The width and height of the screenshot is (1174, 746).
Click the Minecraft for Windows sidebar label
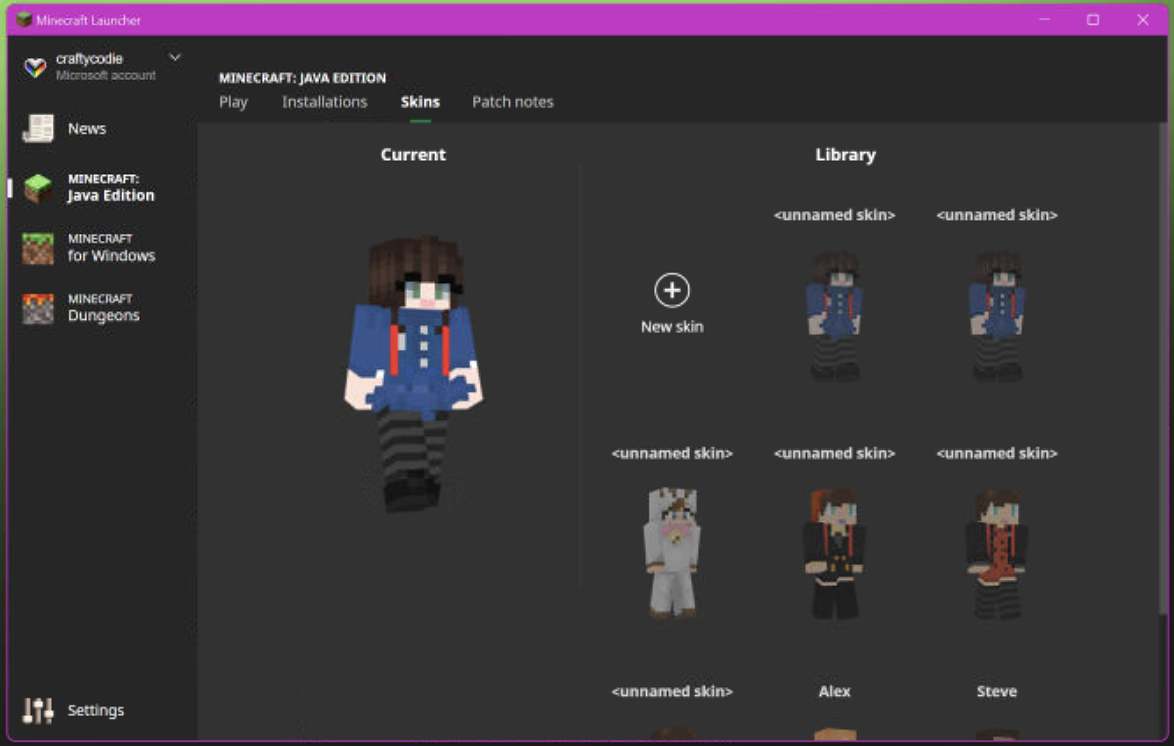point(112,248)
